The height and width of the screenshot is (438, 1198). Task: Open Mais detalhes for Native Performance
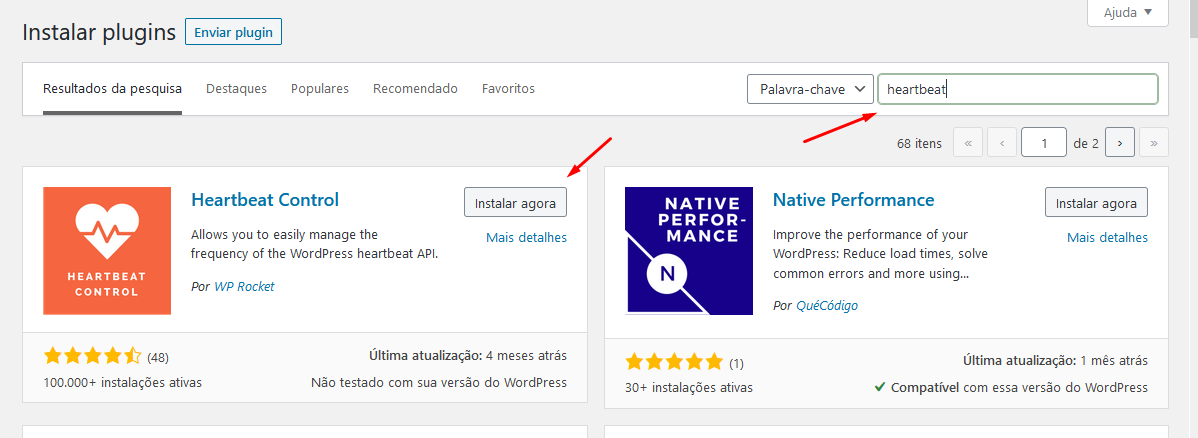click(x=1107, y=238)
